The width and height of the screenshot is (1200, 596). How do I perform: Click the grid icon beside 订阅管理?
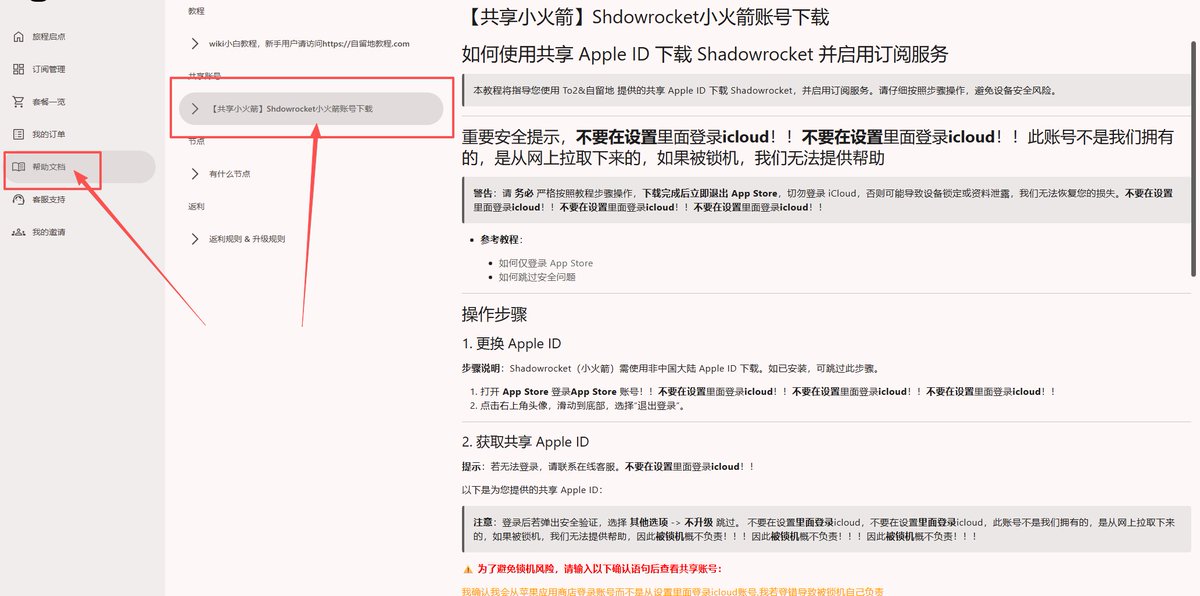click(18, 69)
